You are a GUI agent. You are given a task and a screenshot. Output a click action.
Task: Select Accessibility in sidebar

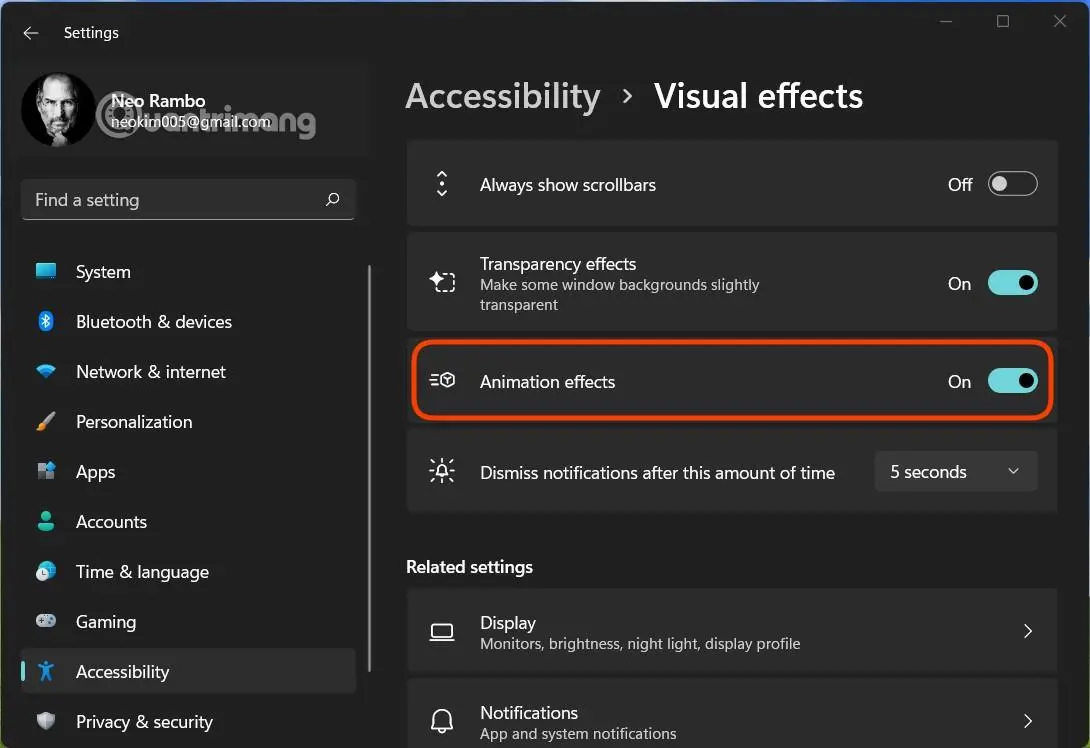pyautogui.click(x=188, y=672)
